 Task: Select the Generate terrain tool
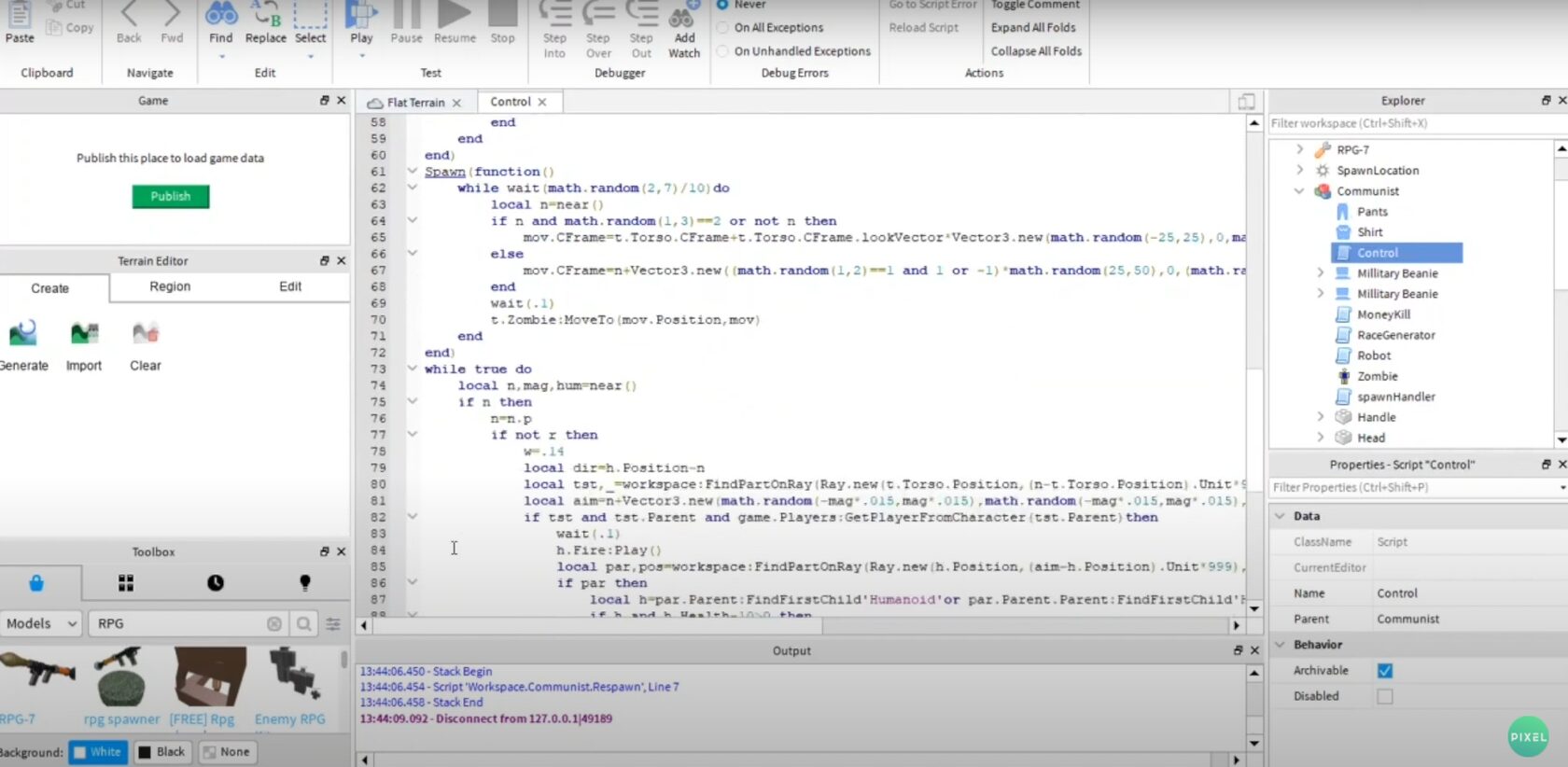(x=23, y=334)
